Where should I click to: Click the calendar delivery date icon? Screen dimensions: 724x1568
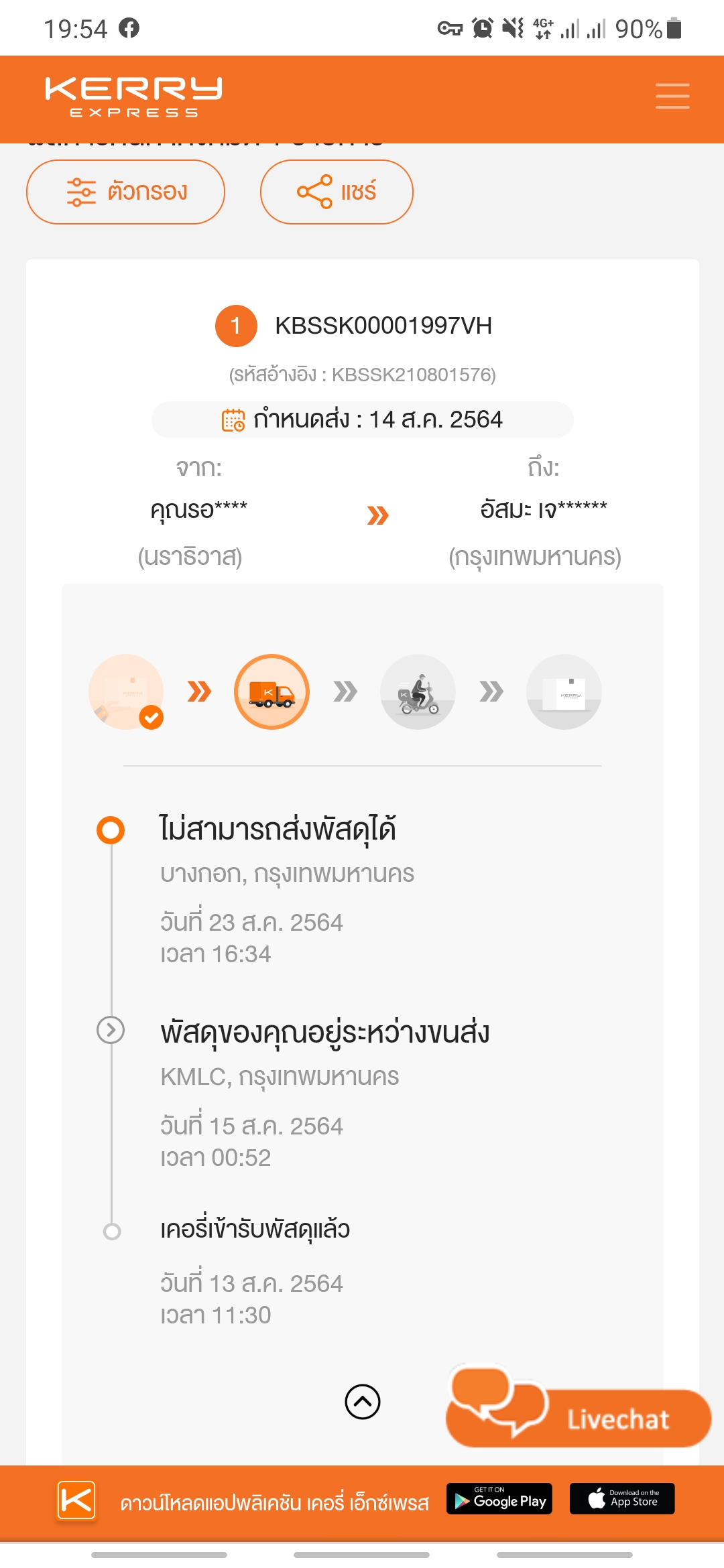tap(233, 420)
